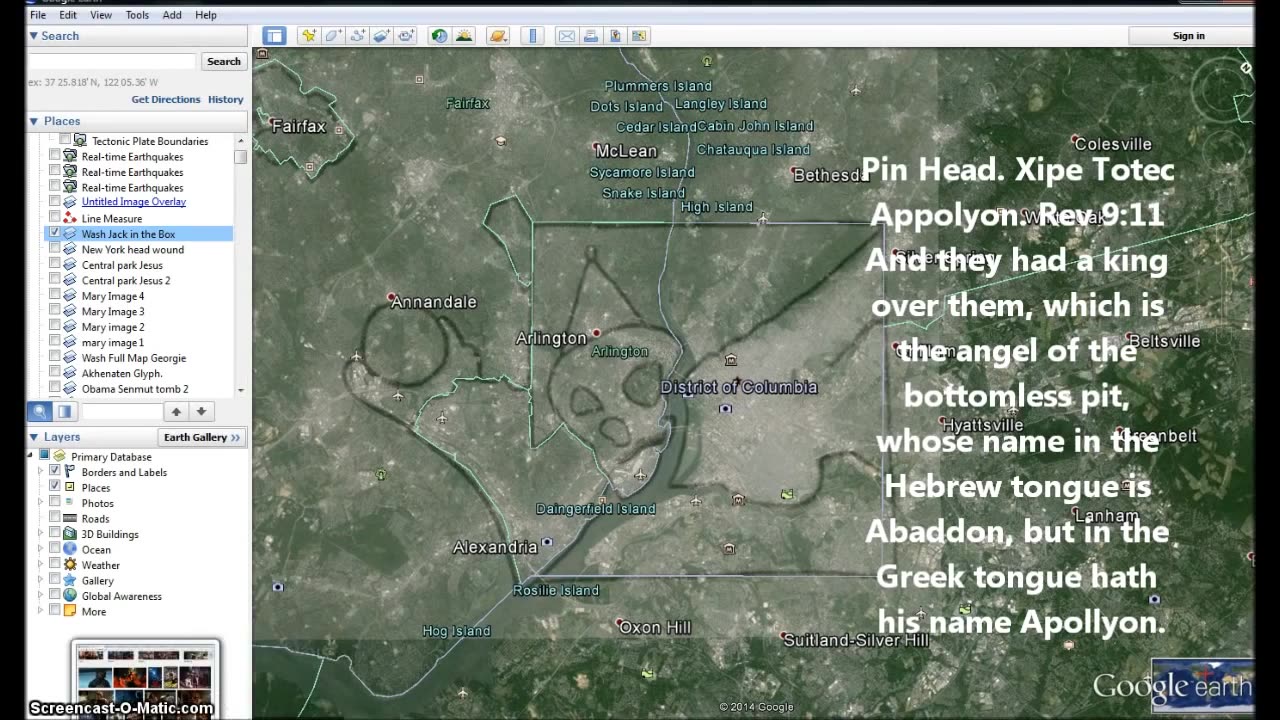Expand the Borders and Labels node

pos(41,472)
